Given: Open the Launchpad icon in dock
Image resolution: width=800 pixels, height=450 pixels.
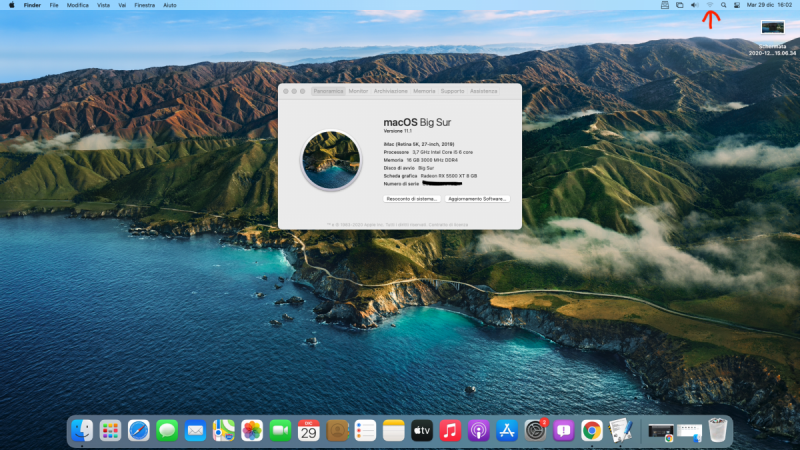Looking at the screenshot, I should [x=110, y=431].
